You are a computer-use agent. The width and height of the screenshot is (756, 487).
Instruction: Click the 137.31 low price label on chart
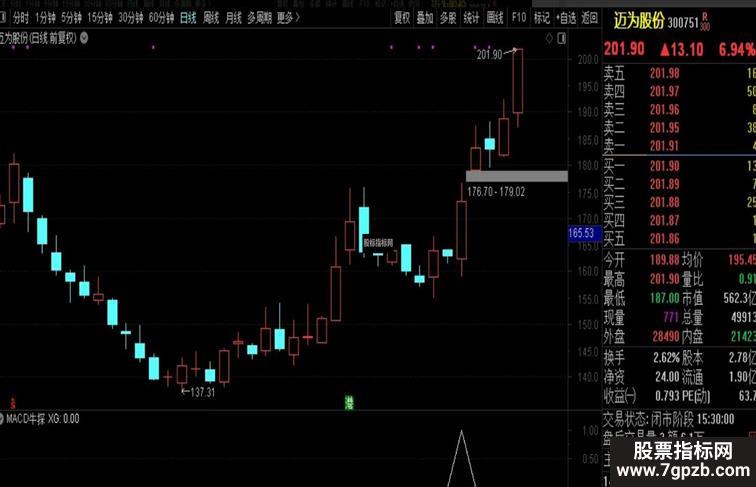coord(202,392)
